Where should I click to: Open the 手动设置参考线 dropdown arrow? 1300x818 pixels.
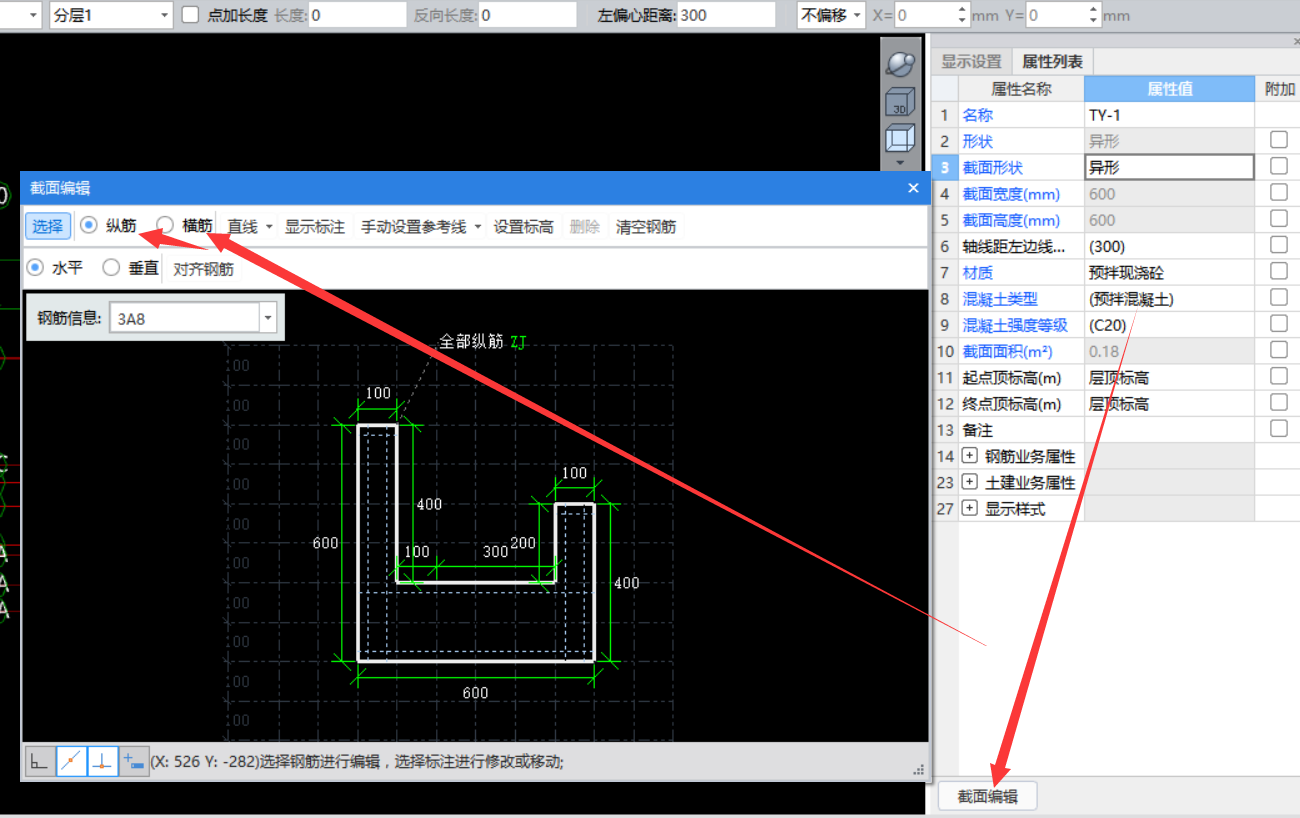[478, 227]
